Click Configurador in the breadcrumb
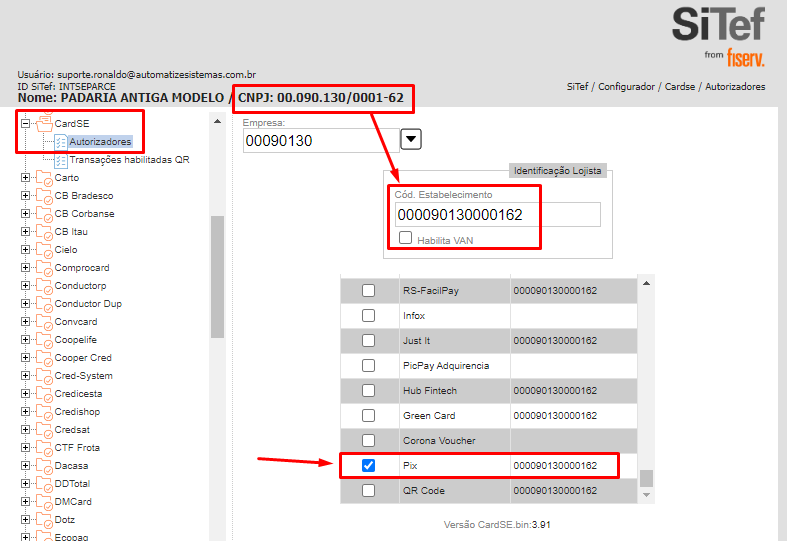787x541 pixels. (626, 87)
